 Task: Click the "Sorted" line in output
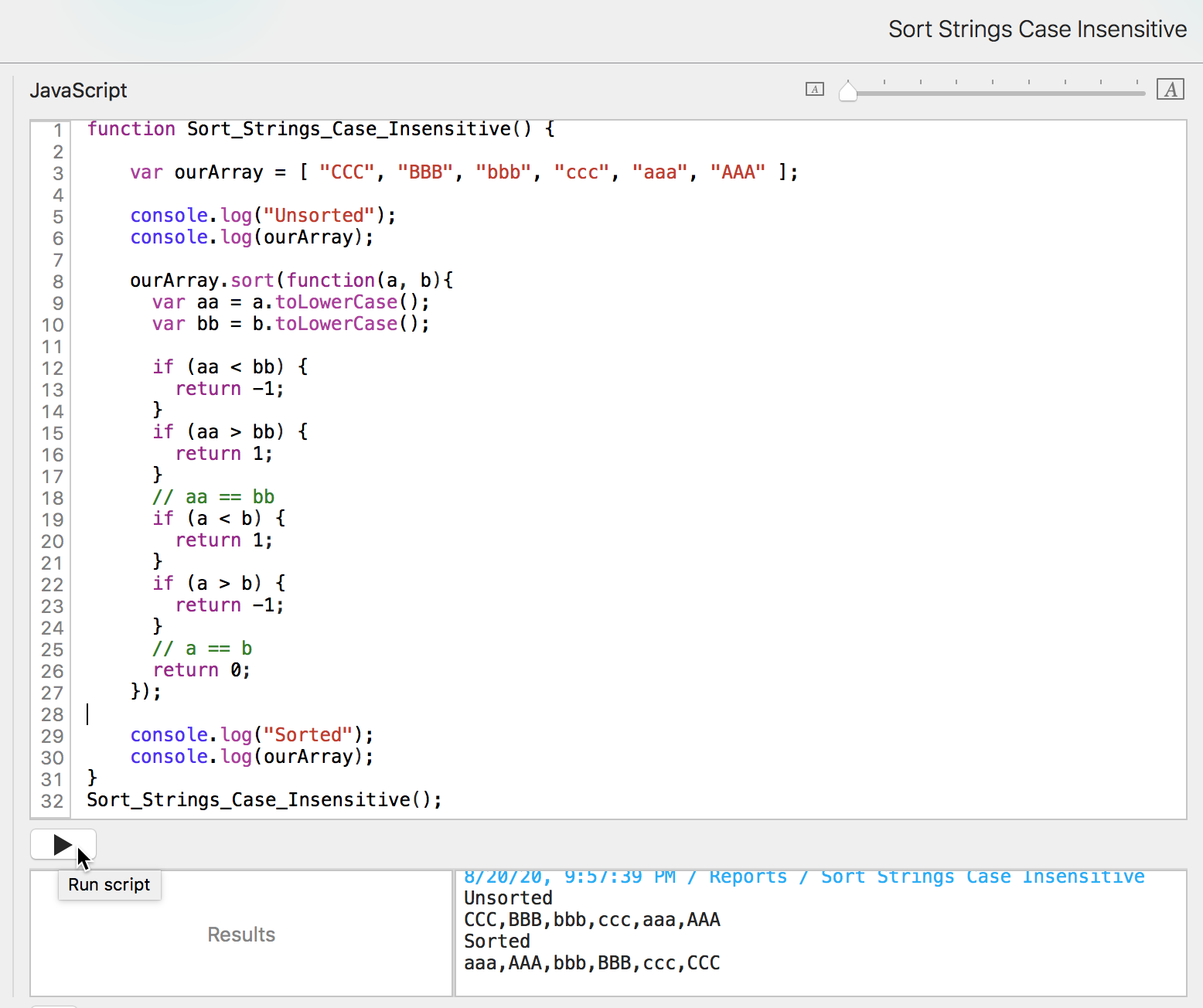coord(497,941)
